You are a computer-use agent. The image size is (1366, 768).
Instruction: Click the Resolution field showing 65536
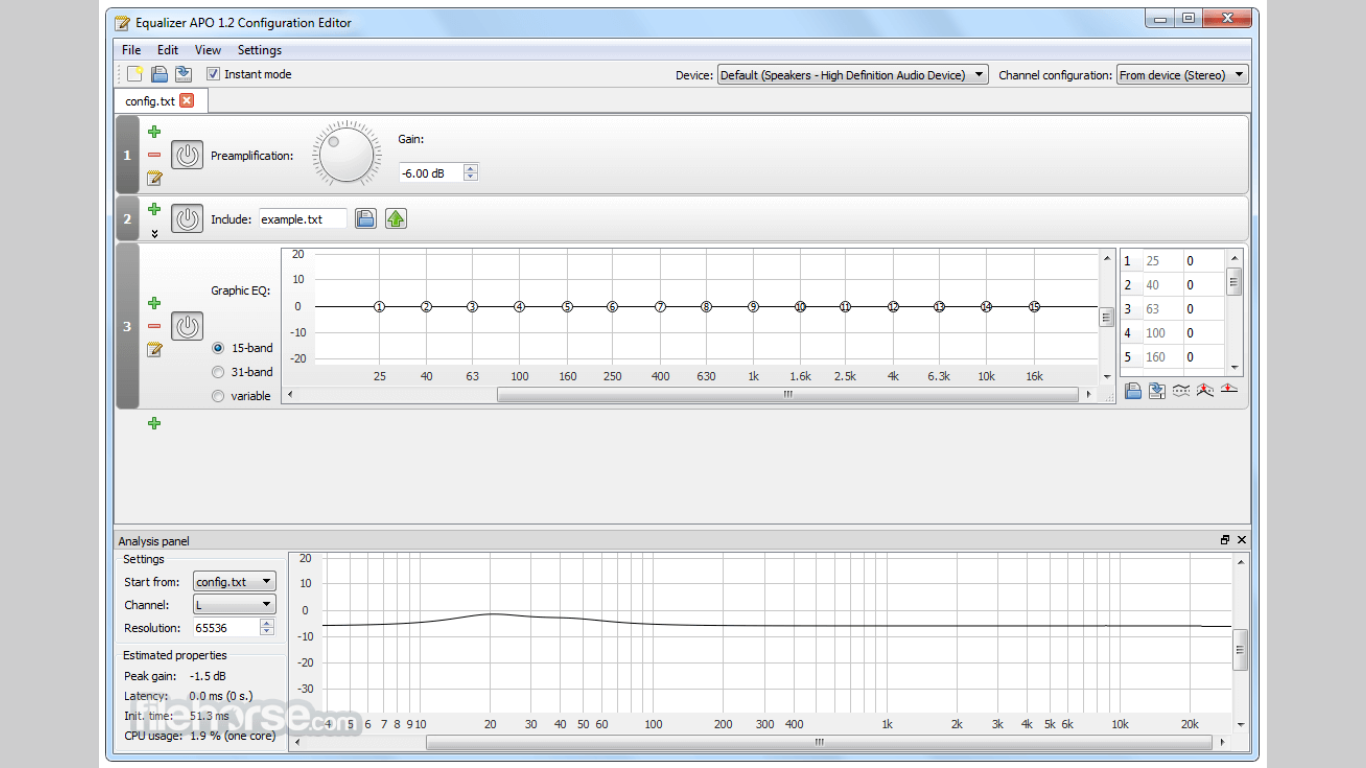point(226,628)
